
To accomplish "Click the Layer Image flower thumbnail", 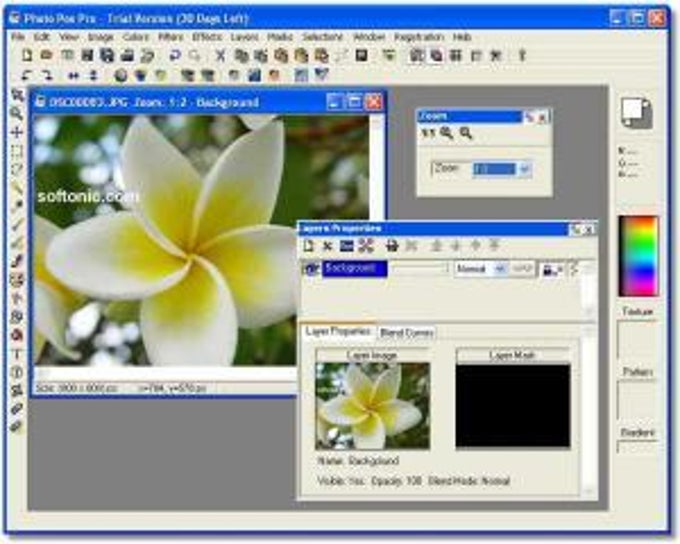I will 373,405.
